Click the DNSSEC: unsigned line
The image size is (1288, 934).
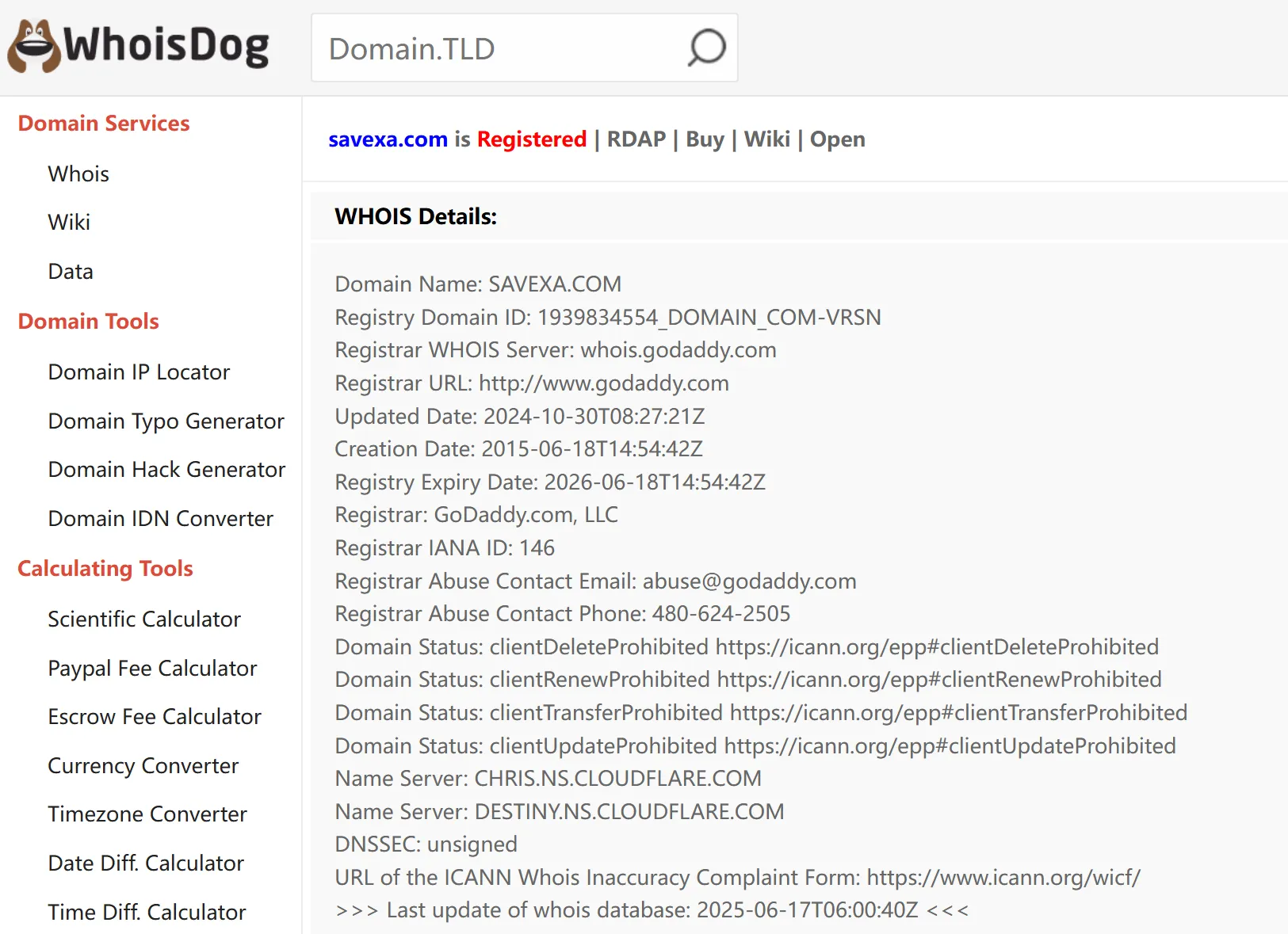426,844
